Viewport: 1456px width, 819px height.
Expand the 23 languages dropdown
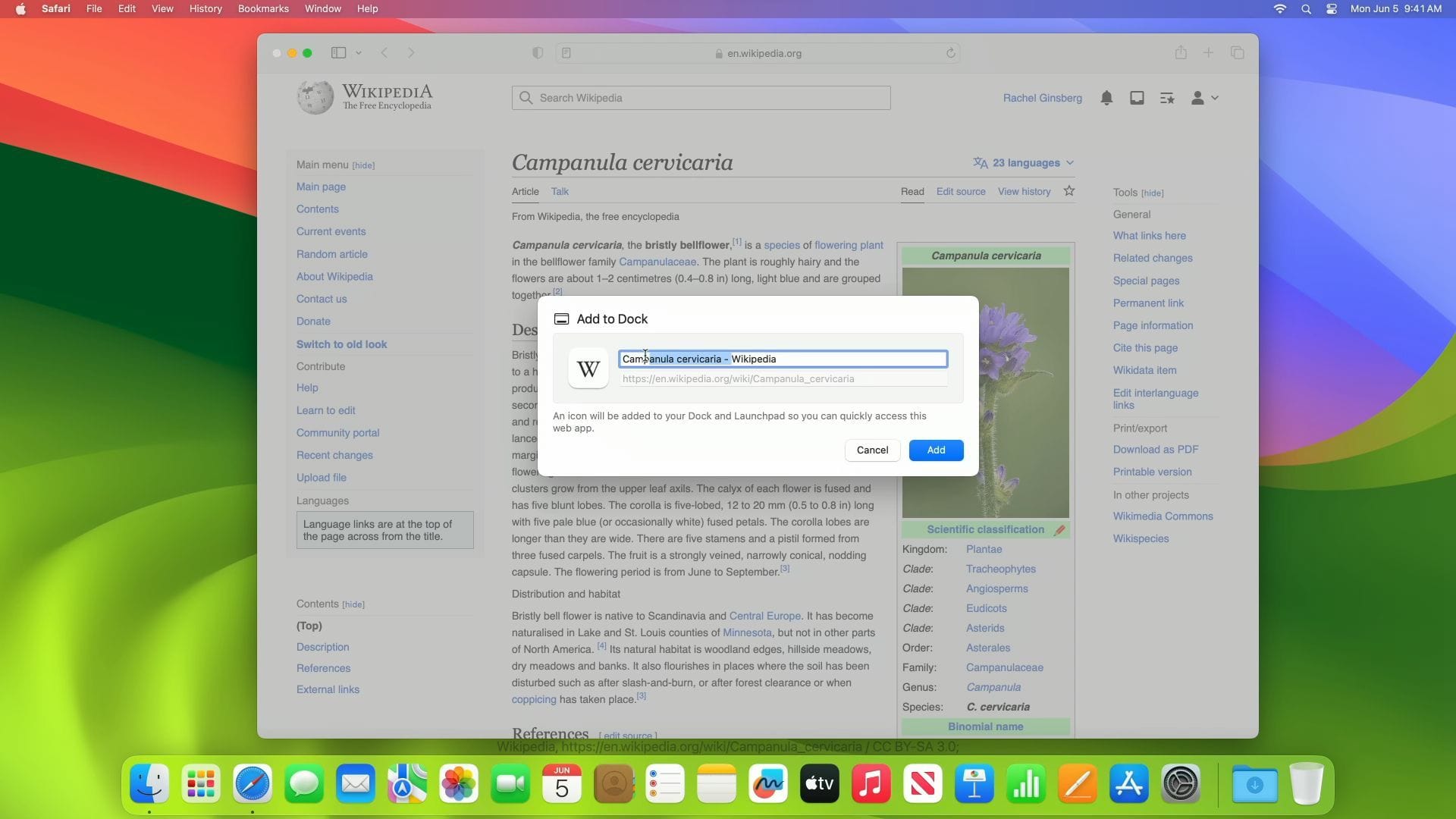pos(1023,162)
